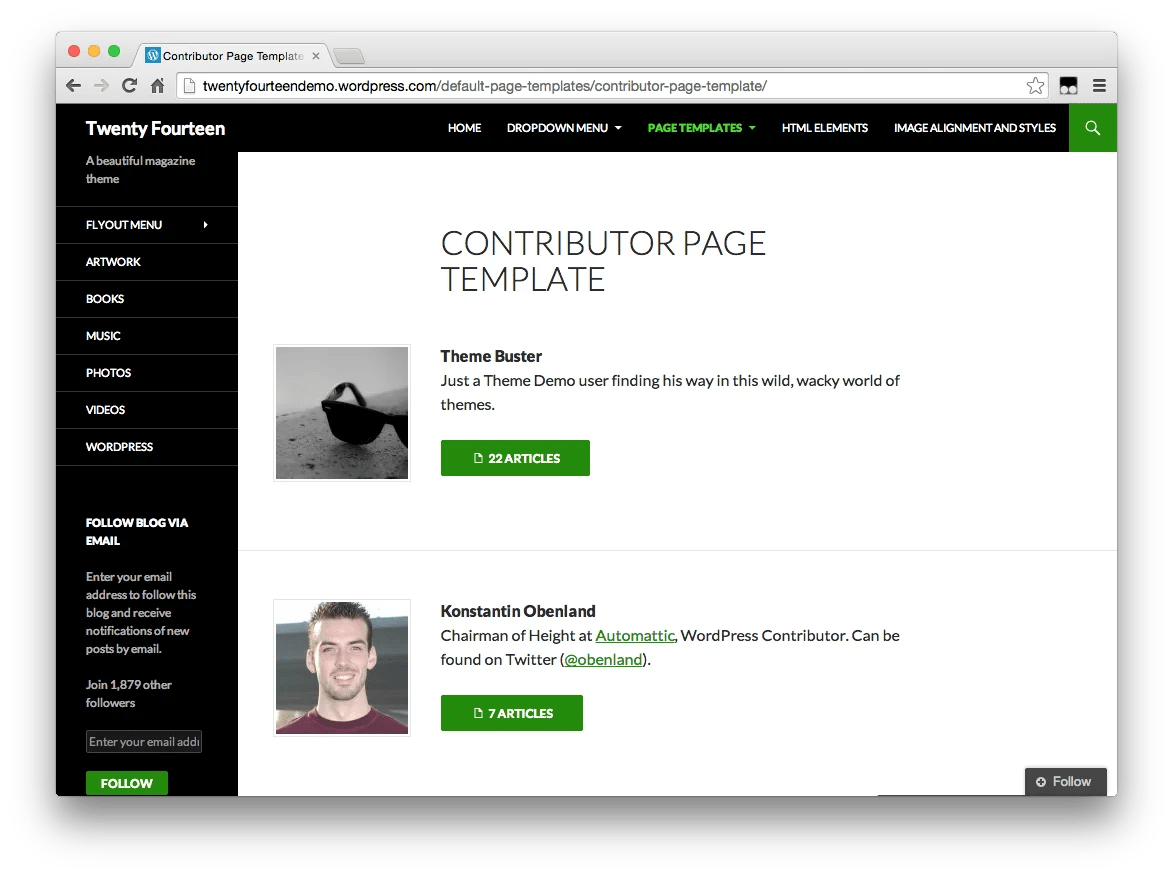Click the WordPress favicon on the tab
This screenshot has height=876, width=1173.
click(x=153, y=55)
